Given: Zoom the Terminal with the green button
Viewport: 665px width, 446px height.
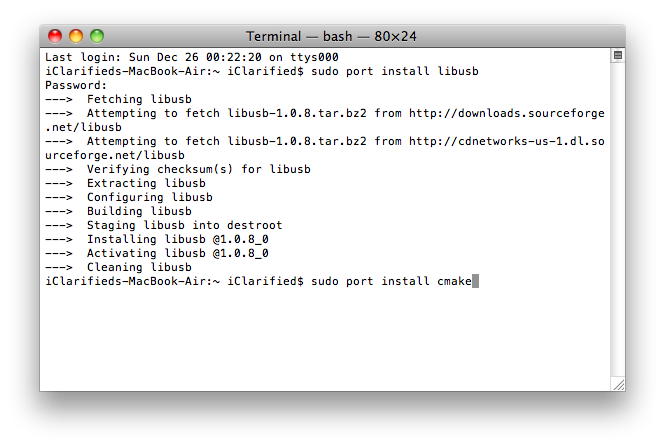Looking at the screenshot, I should [x=97, y=36].
